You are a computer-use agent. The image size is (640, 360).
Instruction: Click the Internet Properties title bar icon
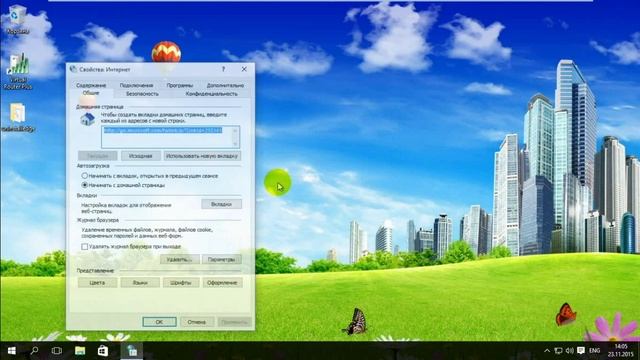[73, 69]
